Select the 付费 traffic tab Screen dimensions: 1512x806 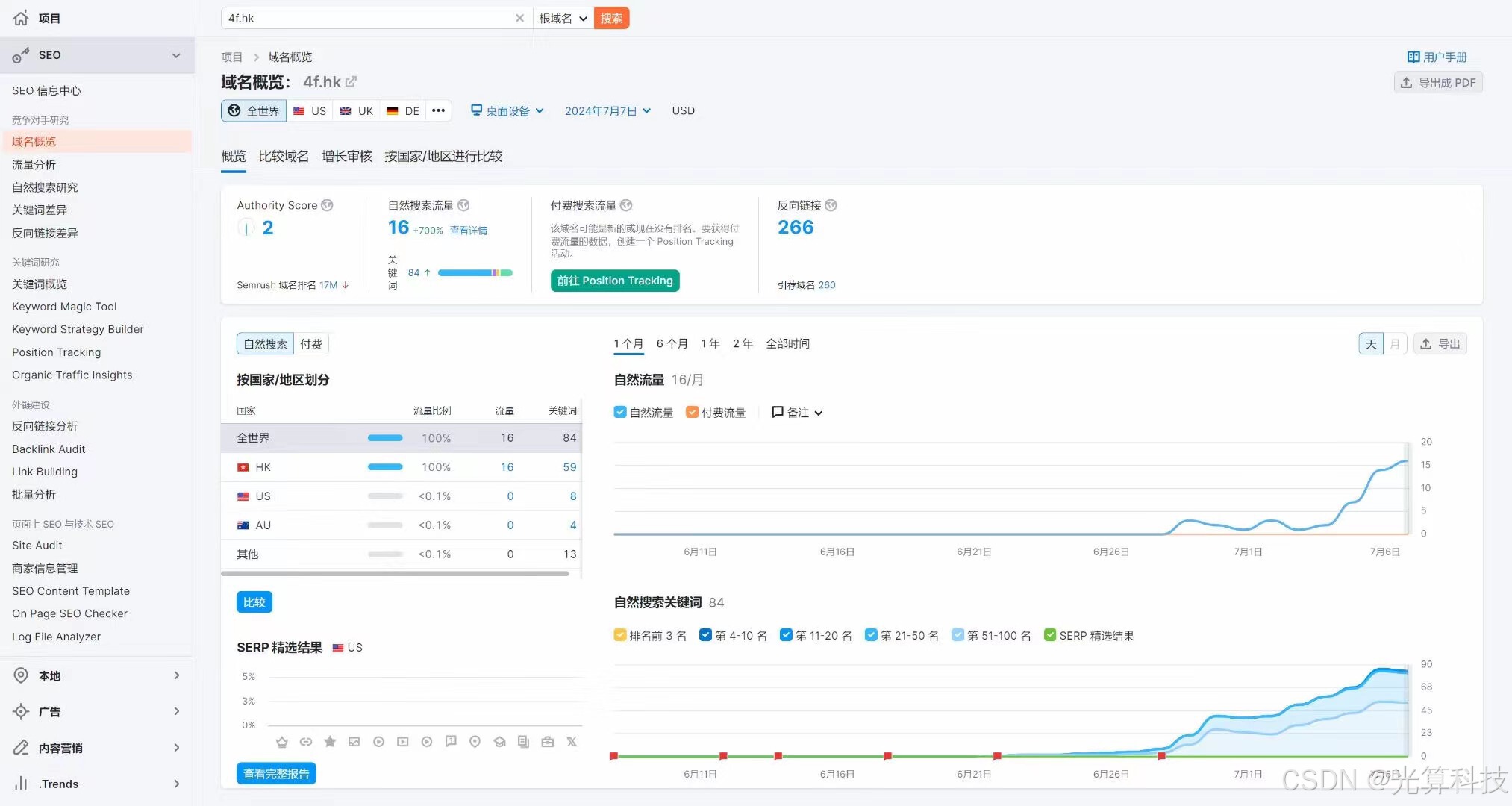pyautogui.click(x=311, y=343)
